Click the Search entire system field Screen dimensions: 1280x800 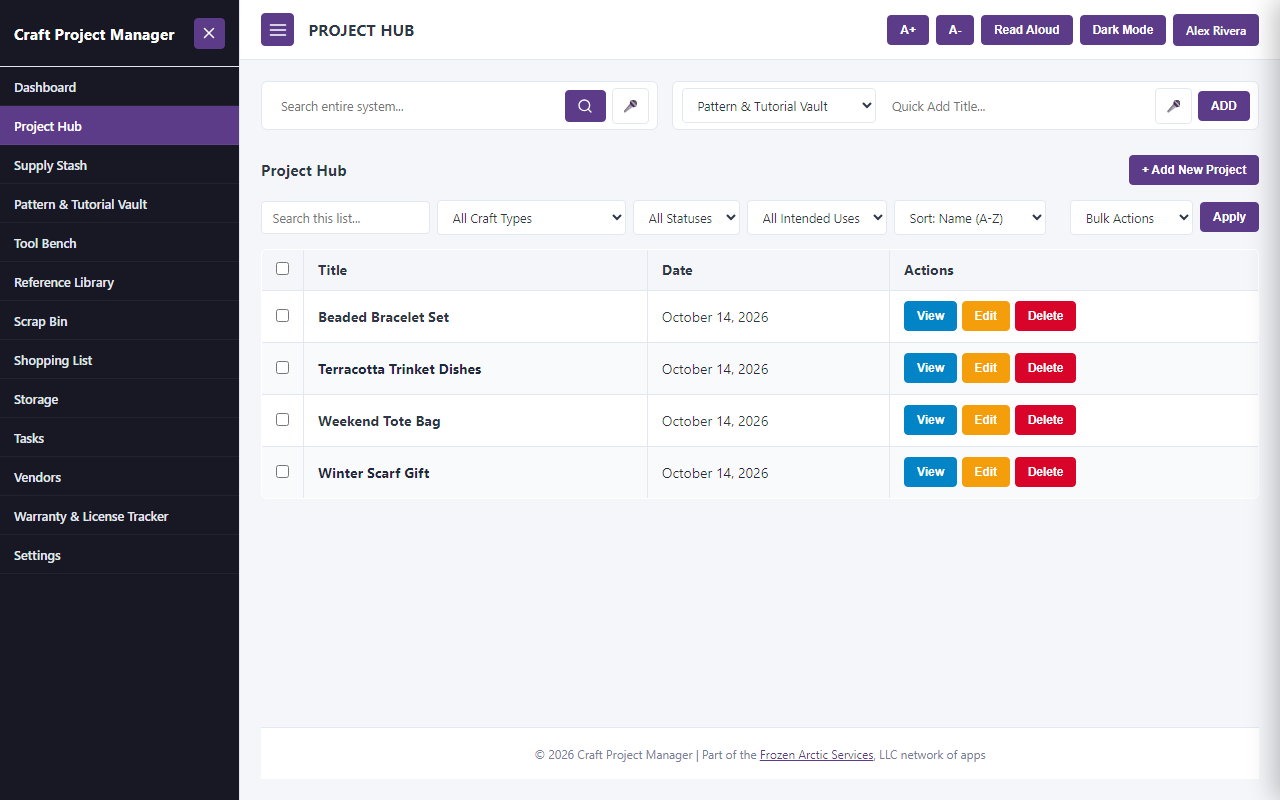coord(414,106)
